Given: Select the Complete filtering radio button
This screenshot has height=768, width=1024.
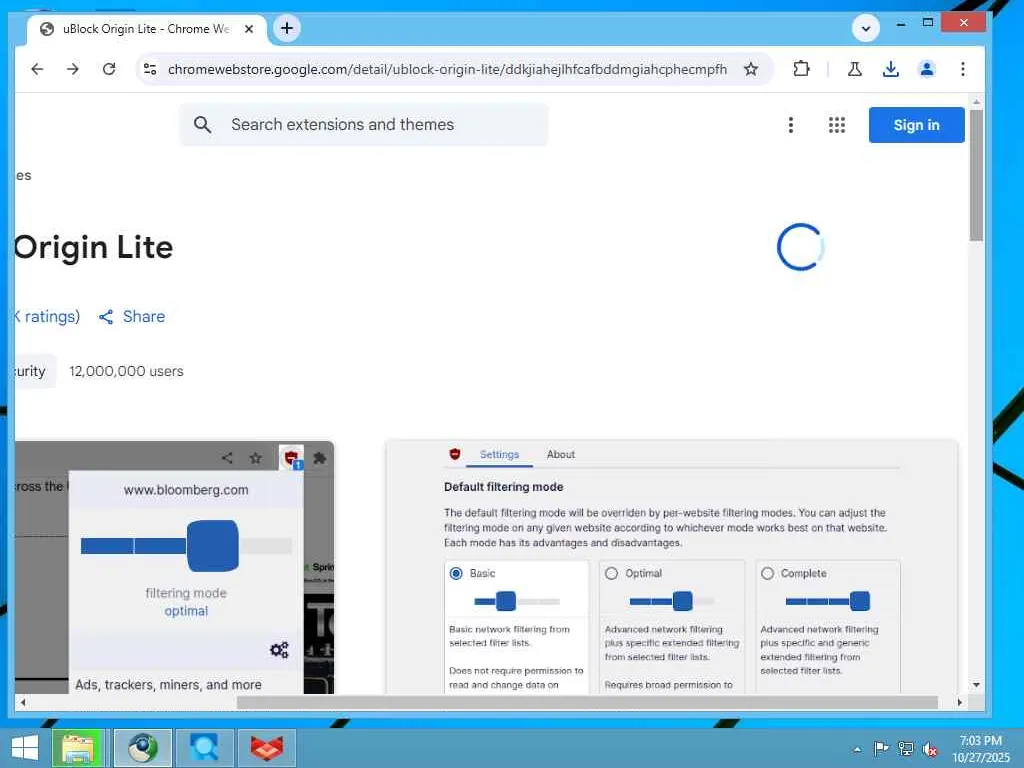Looking at the screenshot, I should (767, 573).
